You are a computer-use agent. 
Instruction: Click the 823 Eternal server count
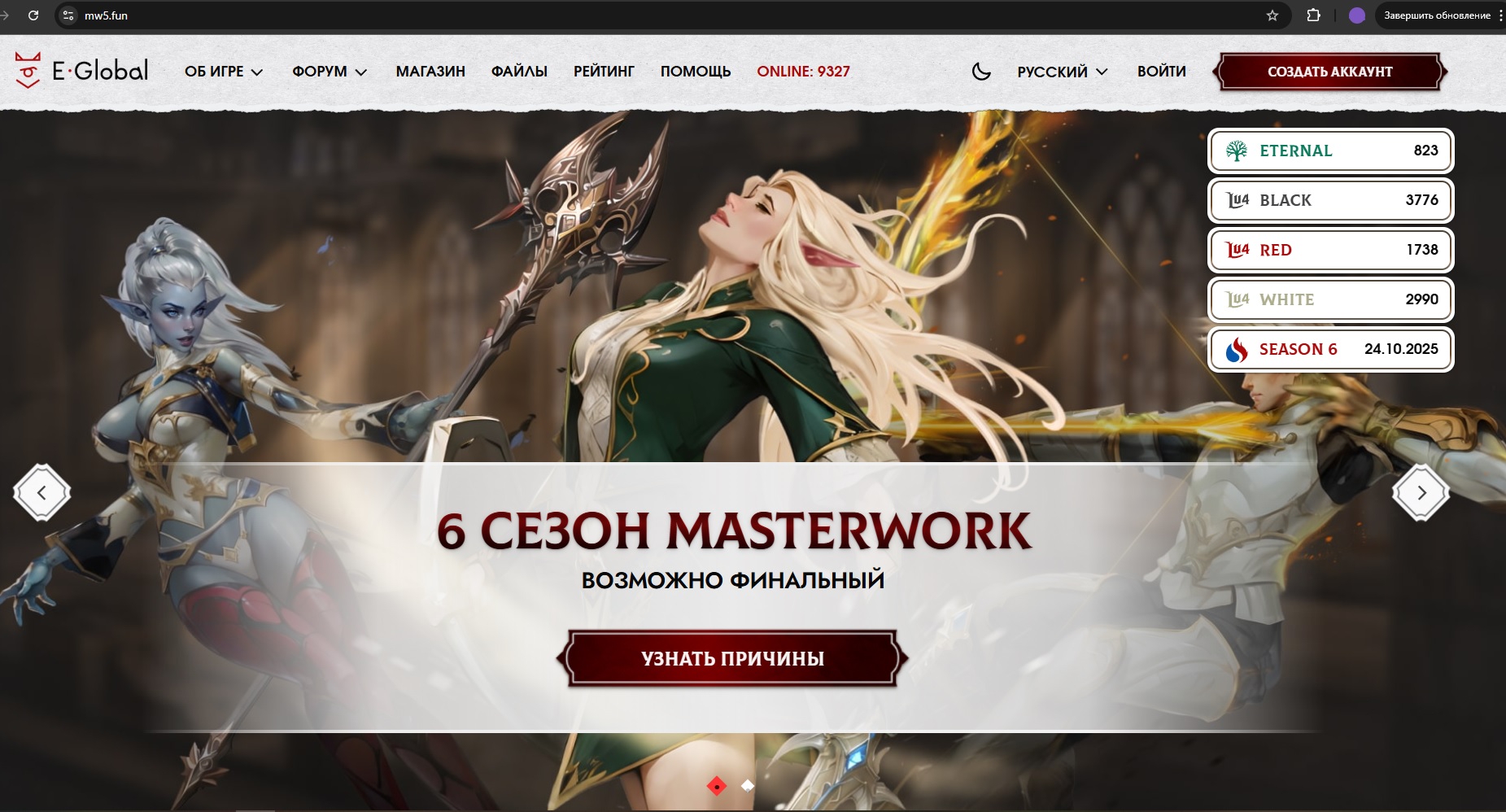tap(1425, 151)
